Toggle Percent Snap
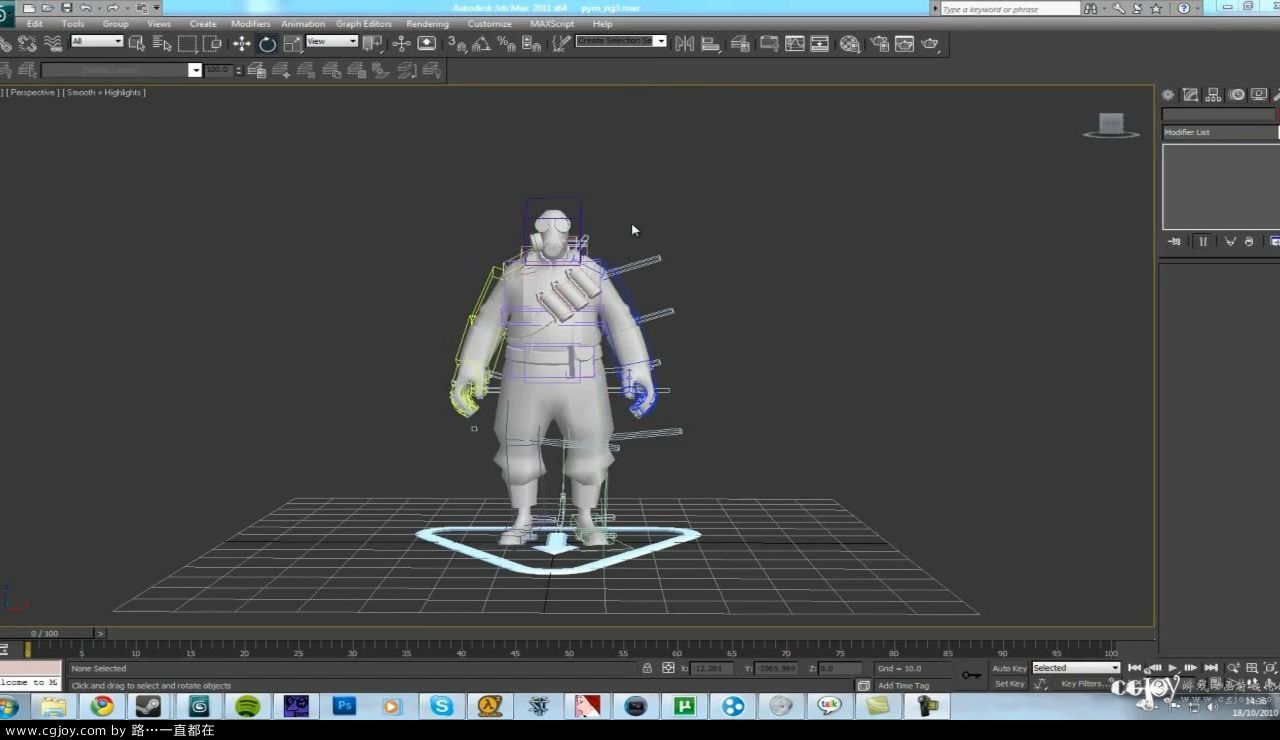The image size is (1280, 740). pyautogui.click(x=506, y=43)
